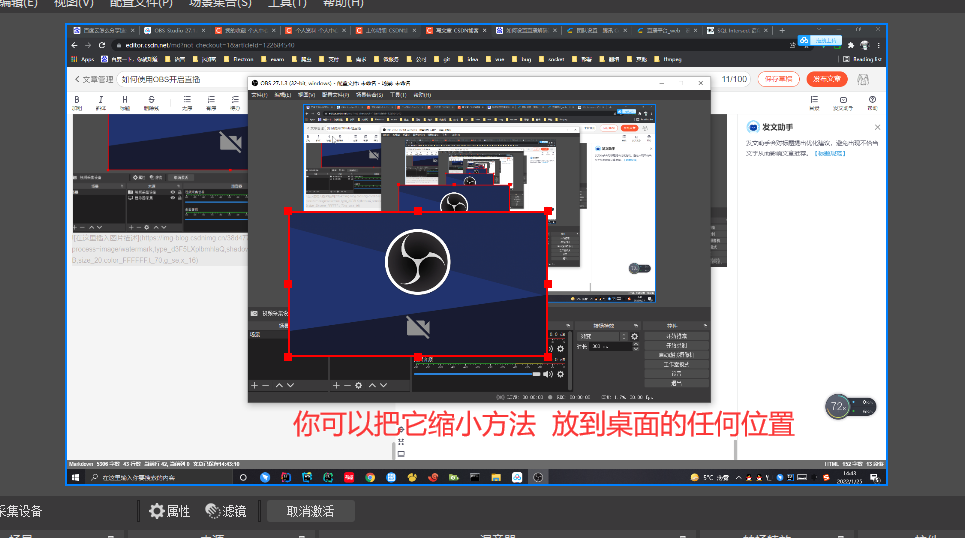Apply strikethrough with the S icon
Screen dimensions: 965x538
point(151,102)
